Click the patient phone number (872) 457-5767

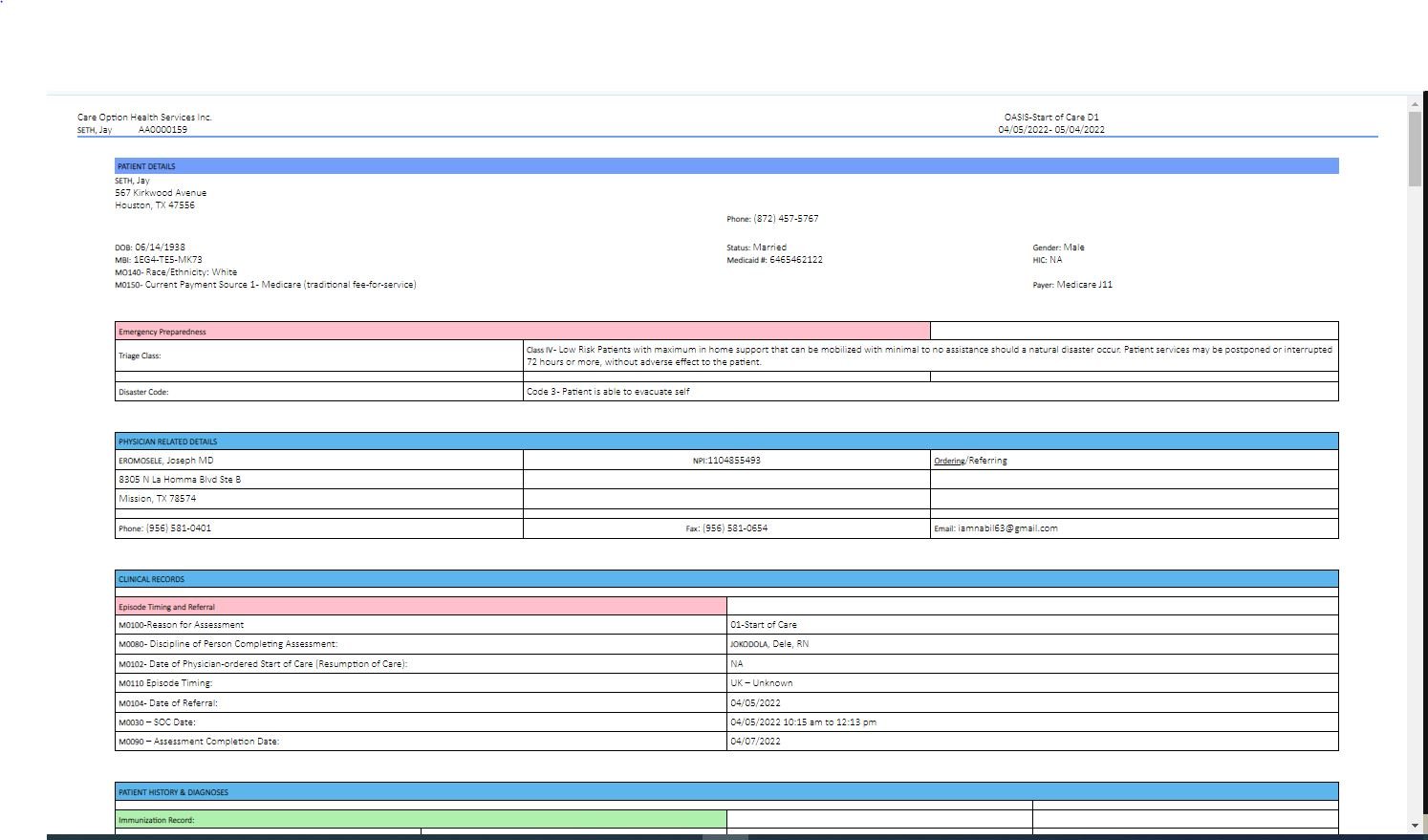786,219
